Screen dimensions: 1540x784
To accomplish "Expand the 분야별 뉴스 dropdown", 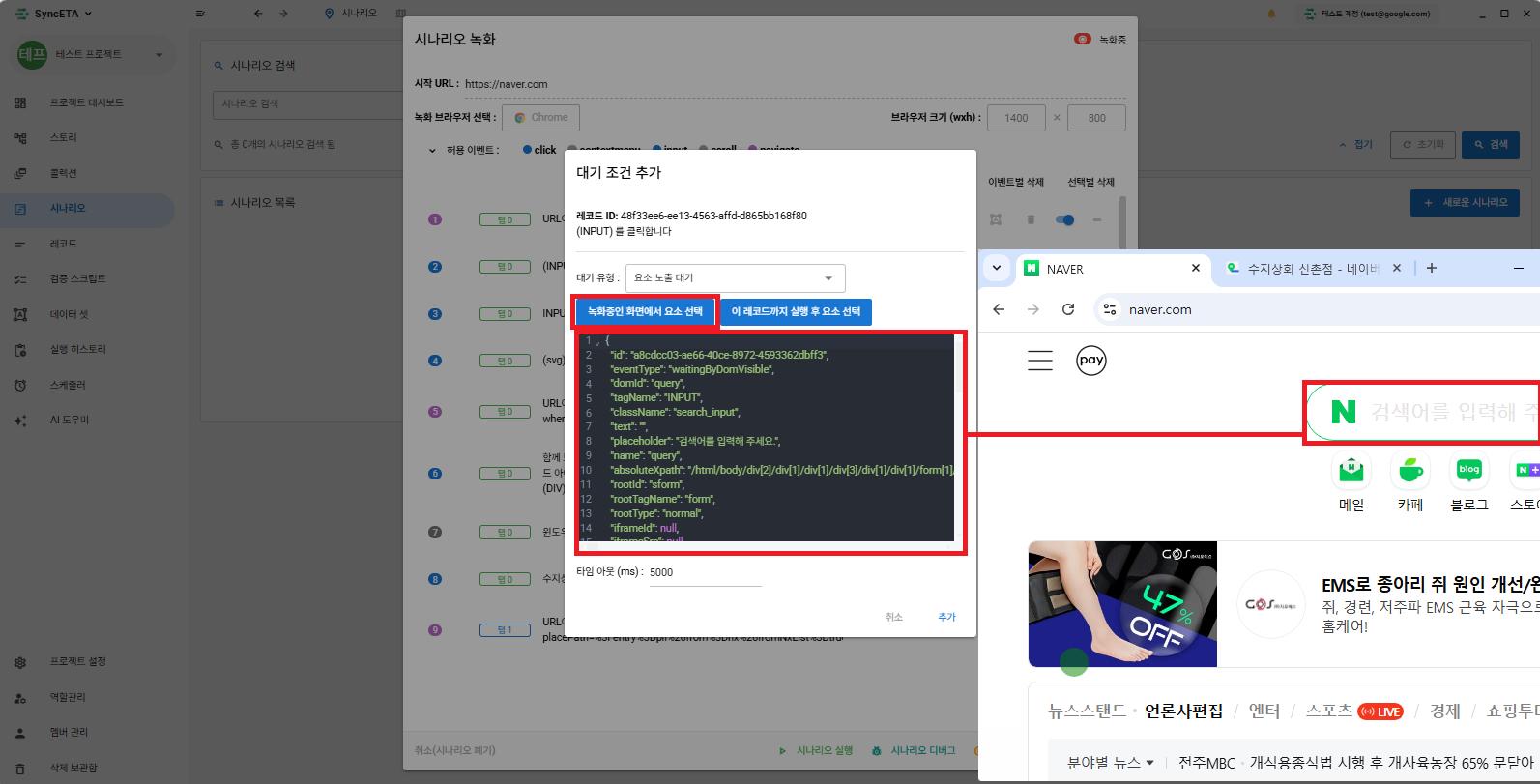I will coord(1111,763).
